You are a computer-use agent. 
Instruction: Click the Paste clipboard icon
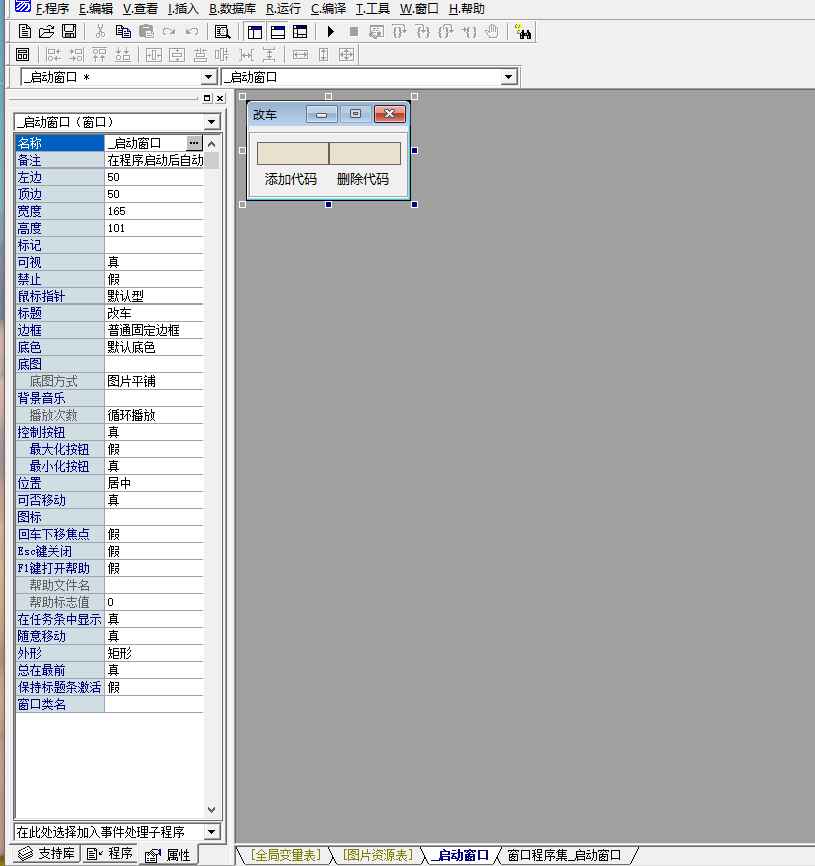pos(146,31)
